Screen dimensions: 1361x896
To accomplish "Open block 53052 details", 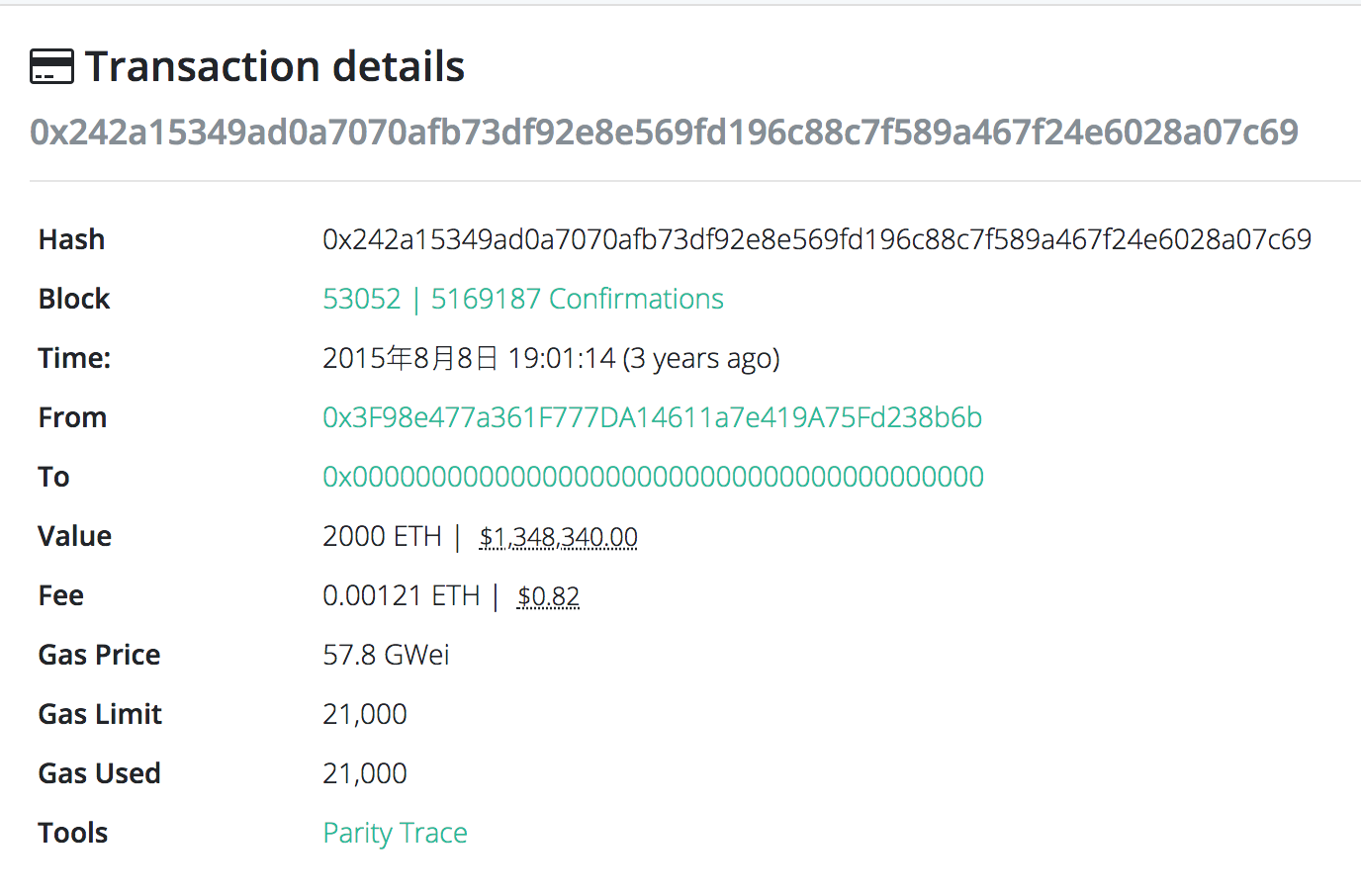I will pyautogui.click(x=361, y=298).
